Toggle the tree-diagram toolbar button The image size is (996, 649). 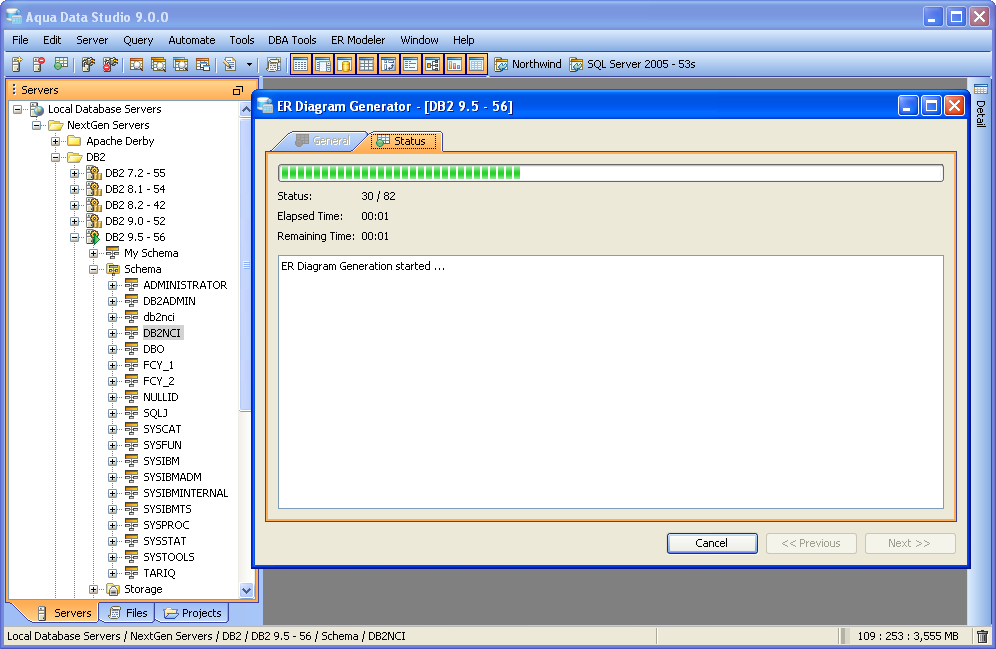click(433, 64)
